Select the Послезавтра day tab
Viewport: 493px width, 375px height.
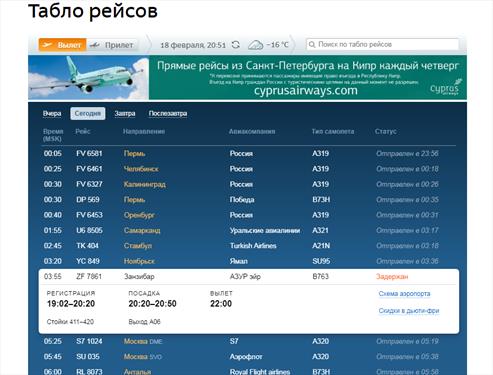pyautogui.click(x=168, y=114)
